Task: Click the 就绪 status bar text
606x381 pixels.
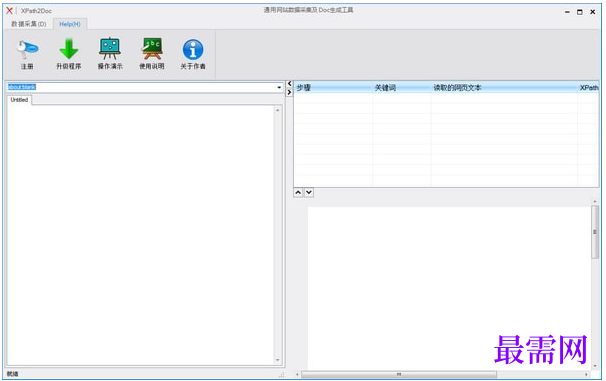Action: point(12,374)
